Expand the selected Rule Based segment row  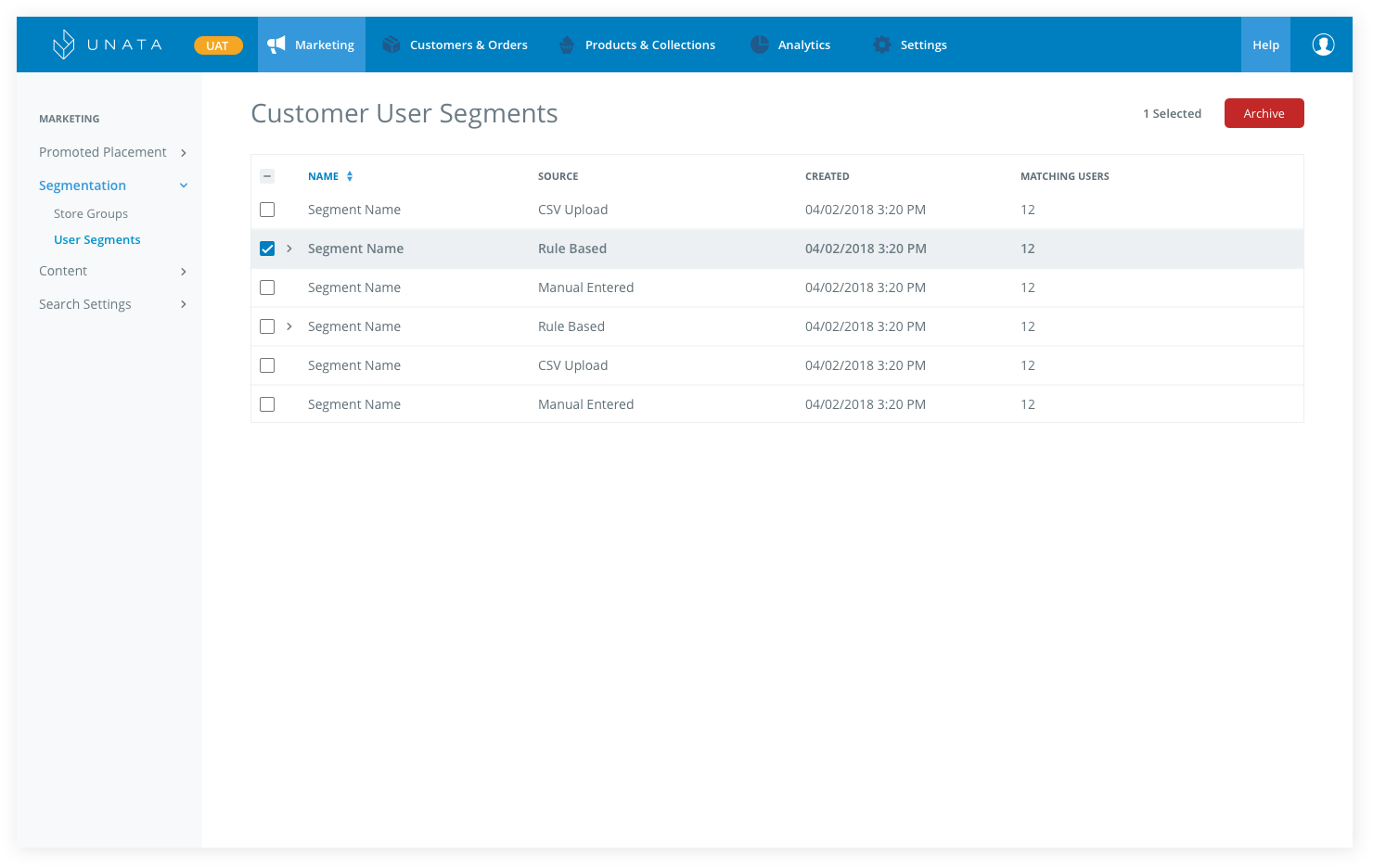(289, 249)
